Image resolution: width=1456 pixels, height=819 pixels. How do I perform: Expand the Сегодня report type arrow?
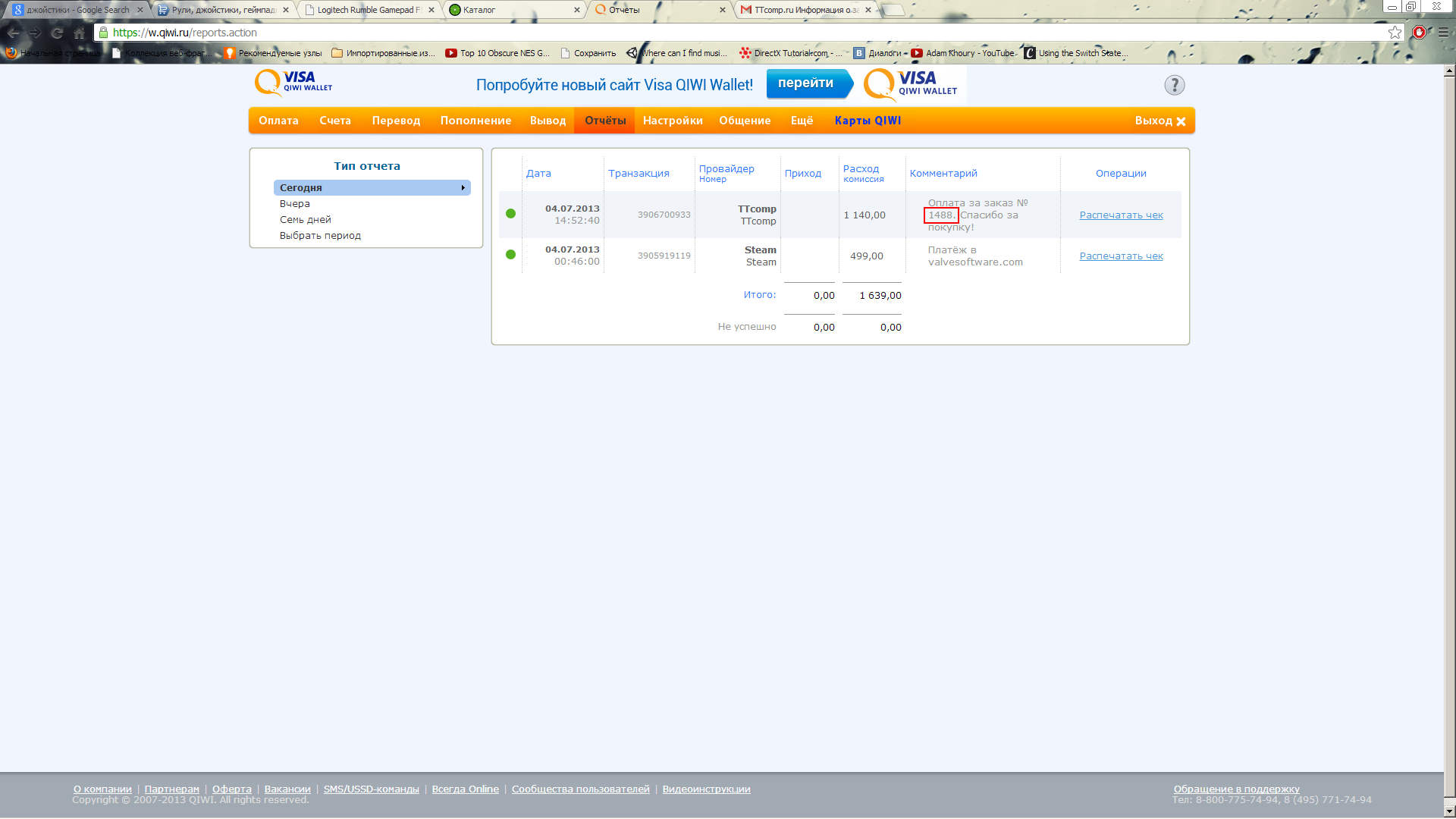click(463, 187)
